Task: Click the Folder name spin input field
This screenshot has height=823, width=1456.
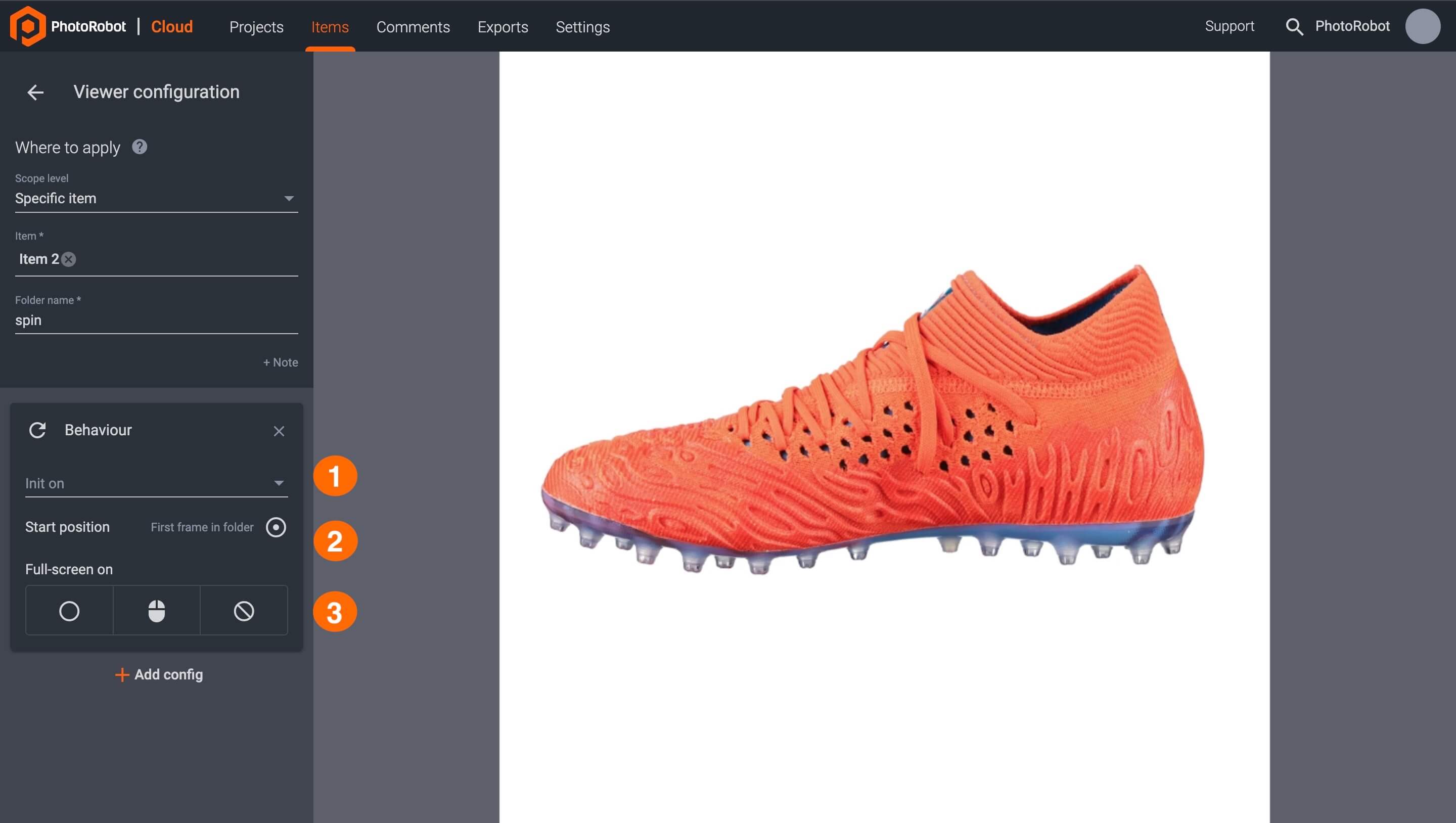Action: (x=155, y=320)
